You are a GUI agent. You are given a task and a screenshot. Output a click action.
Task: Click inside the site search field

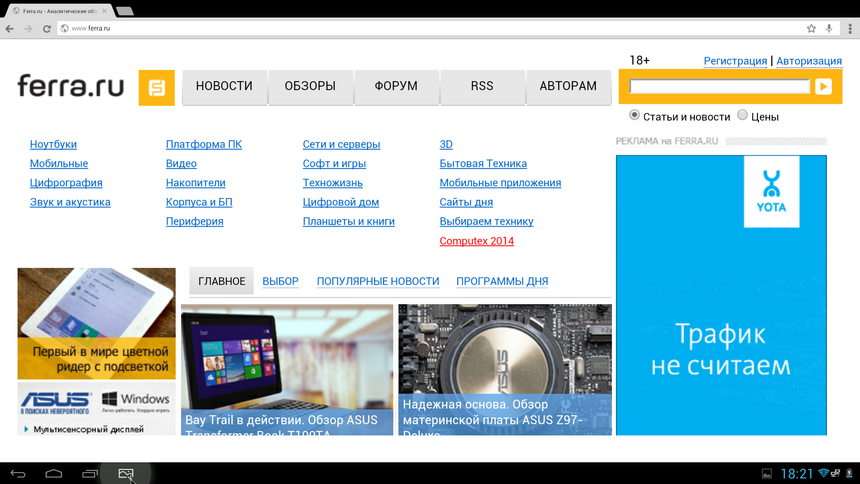point(720,87)
